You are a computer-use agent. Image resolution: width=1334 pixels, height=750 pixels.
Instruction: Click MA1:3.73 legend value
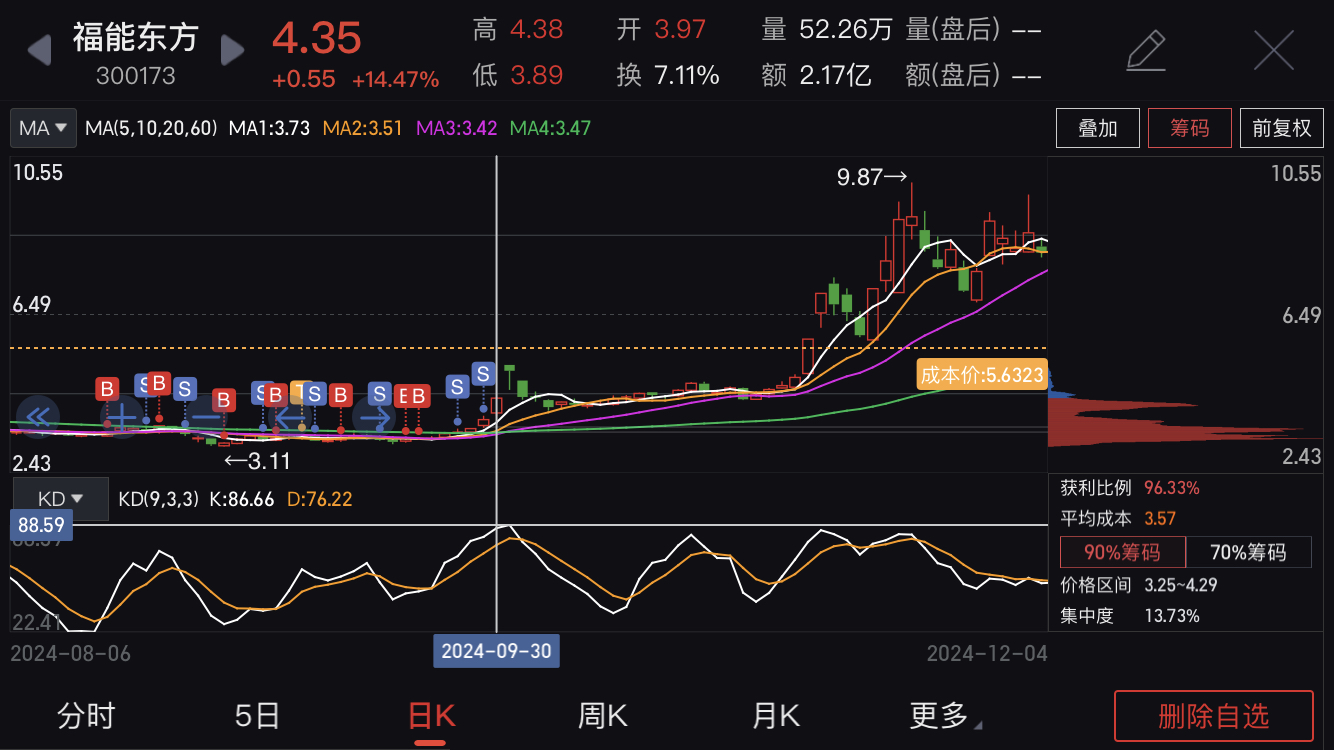[x=269, y=128]
